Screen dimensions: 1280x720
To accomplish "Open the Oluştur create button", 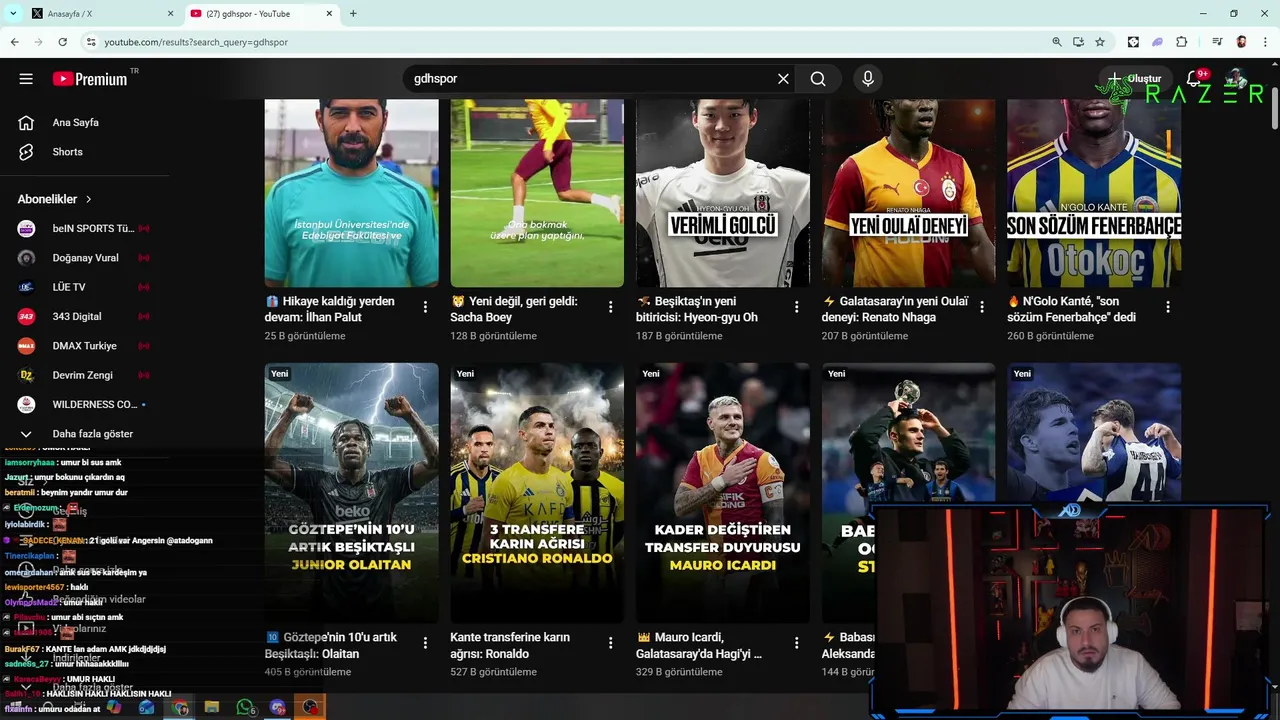I will point(1134,79).
